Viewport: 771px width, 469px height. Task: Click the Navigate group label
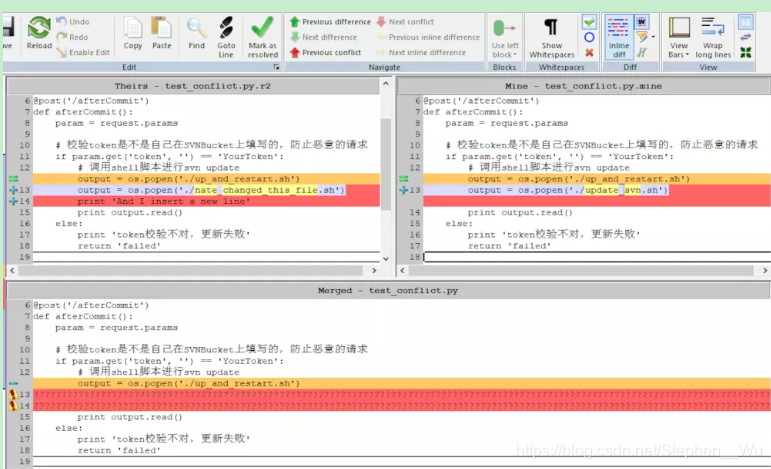click(385, 67)
